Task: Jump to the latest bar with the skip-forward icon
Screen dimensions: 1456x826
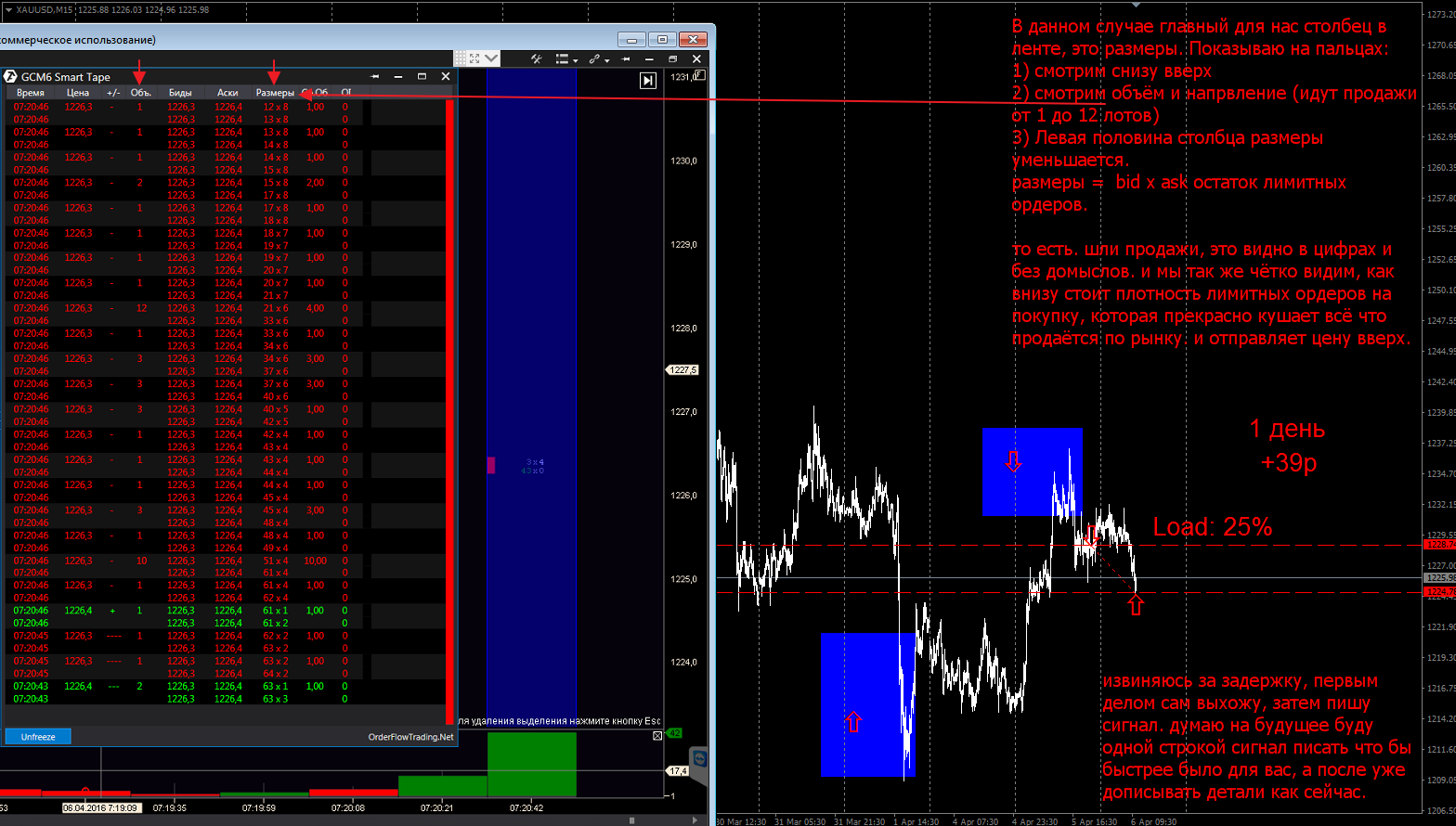Action: [x=648, y=81]
